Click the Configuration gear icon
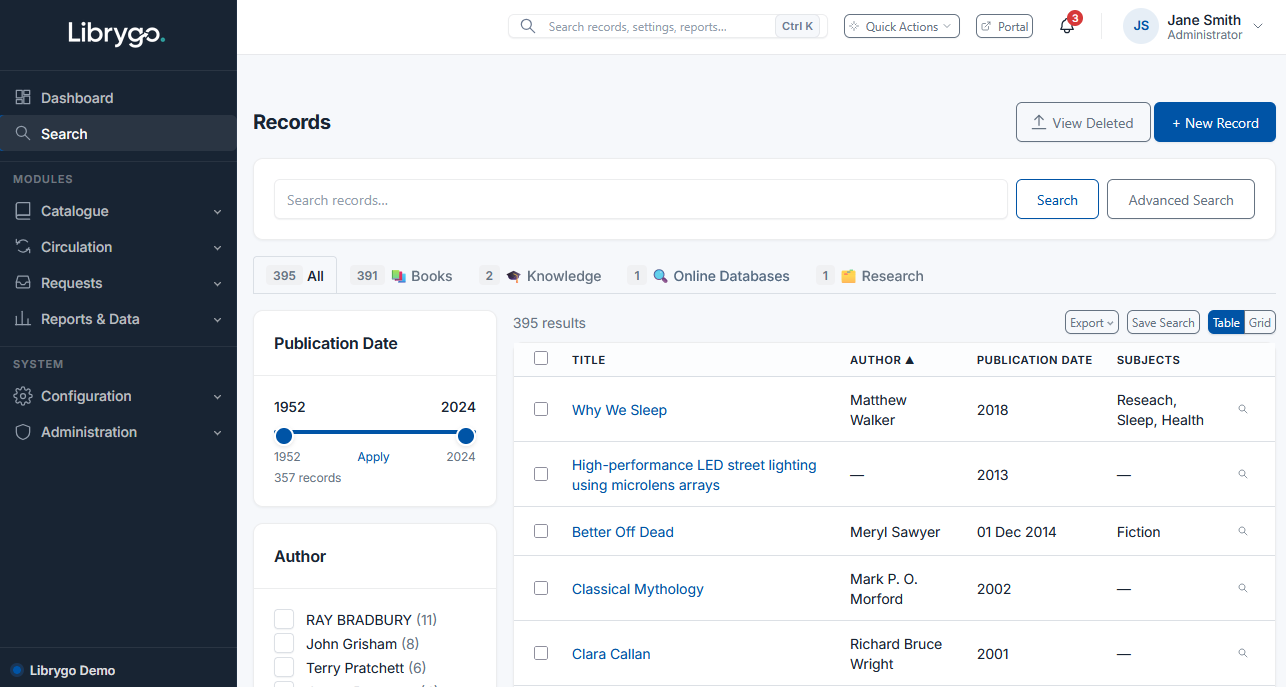Viewport: 1286px width, 687px height. pyautogui.click(x=23, y=396)
